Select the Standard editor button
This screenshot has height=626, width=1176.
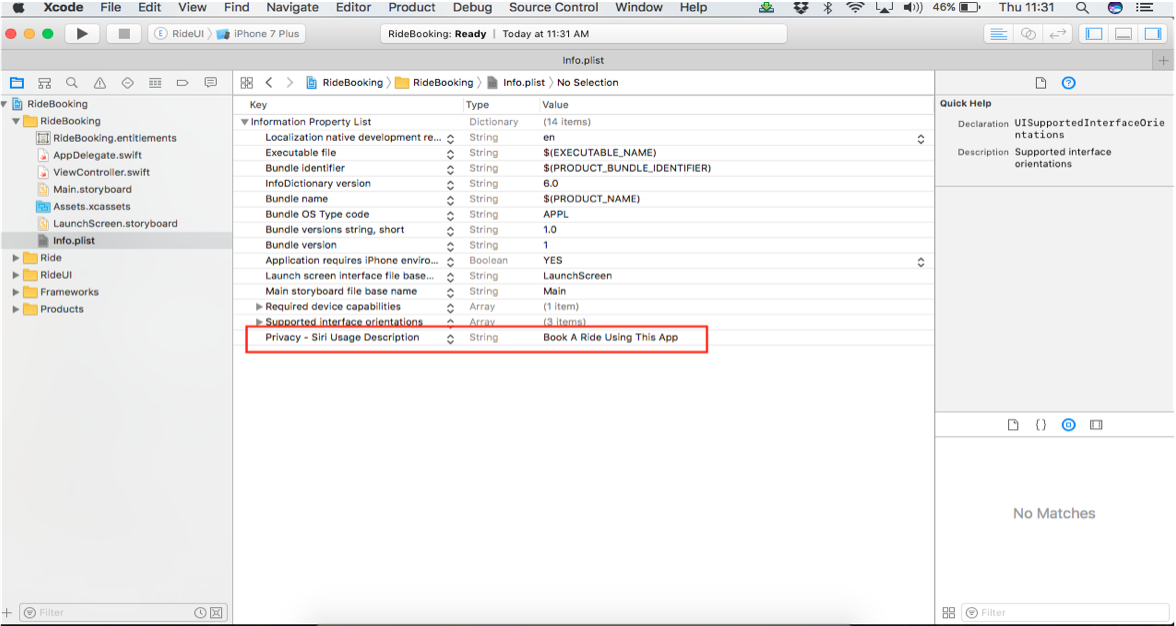[x=998, y=34]
